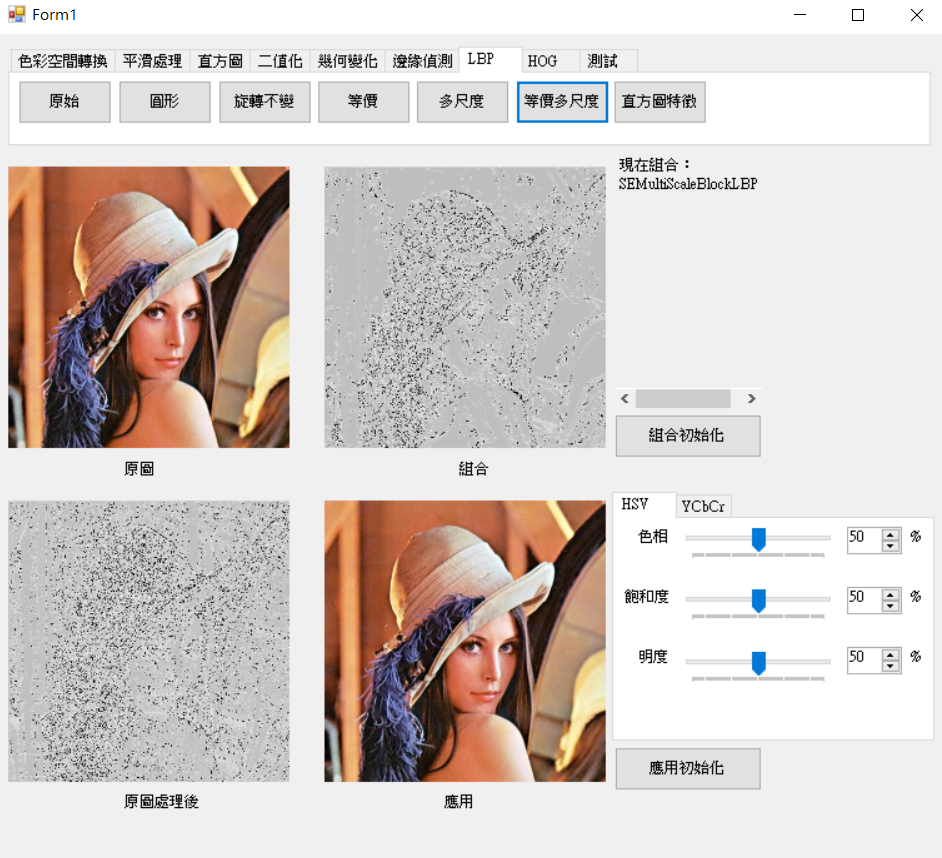Open the 測試 tab

coord(608,61)
